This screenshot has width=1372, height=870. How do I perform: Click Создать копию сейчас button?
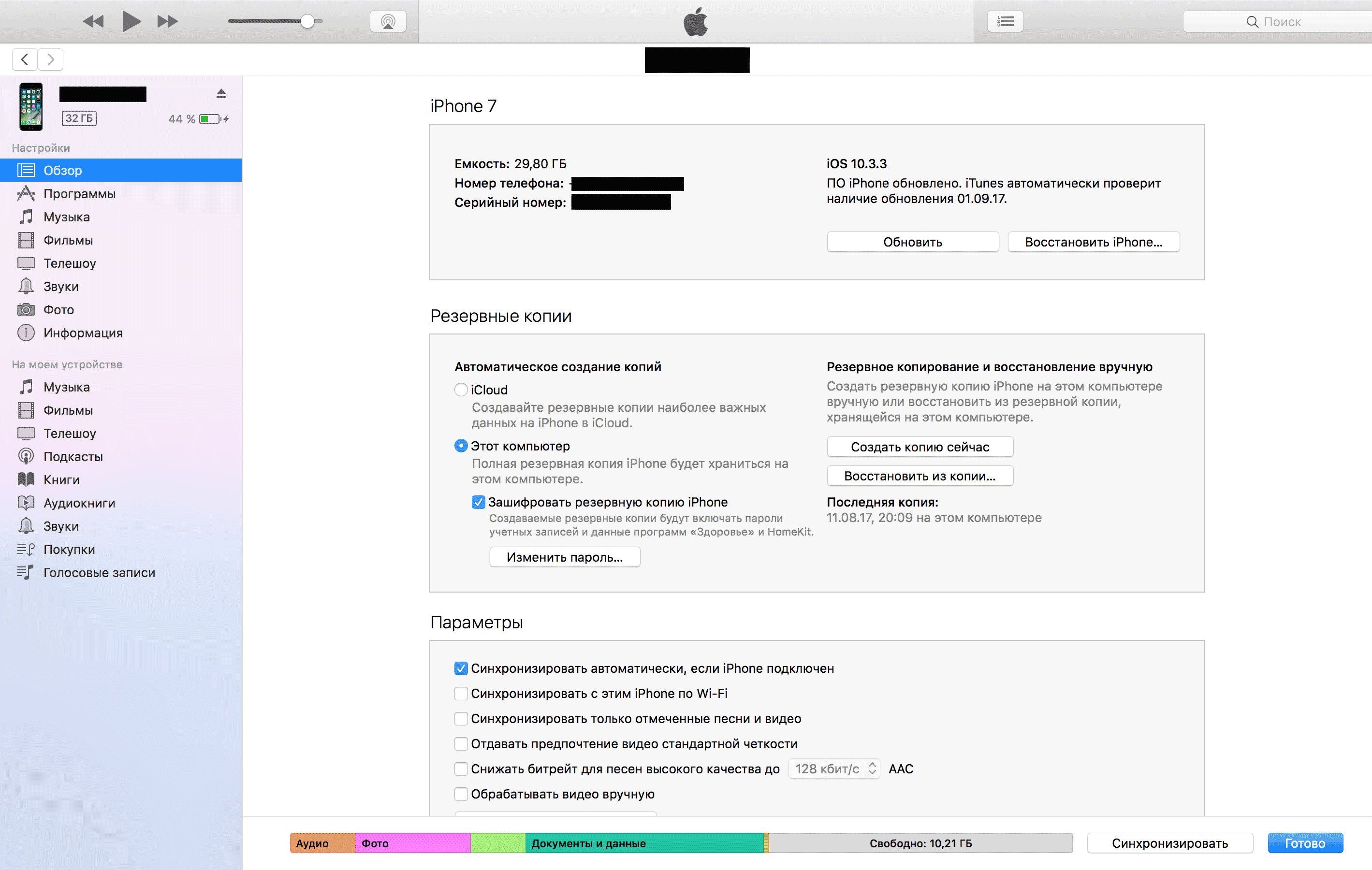click(920, 447)
